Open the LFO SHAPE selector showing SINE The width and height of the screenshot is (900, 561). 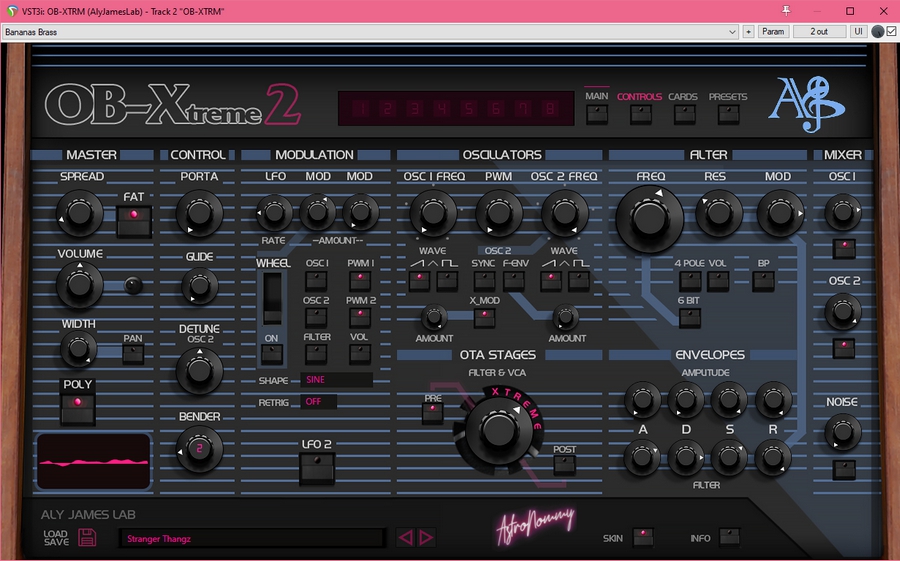pos(336,380)
